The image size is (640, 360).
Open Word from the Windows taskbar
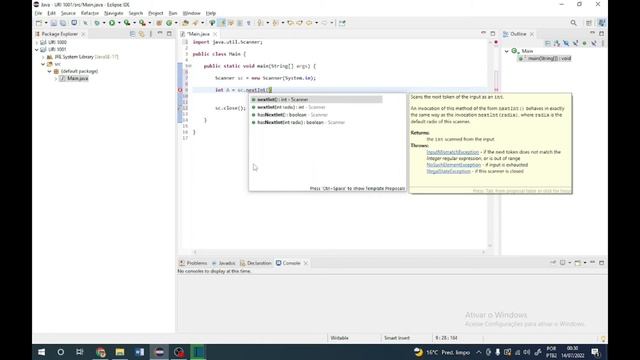(x=139, y=352)
